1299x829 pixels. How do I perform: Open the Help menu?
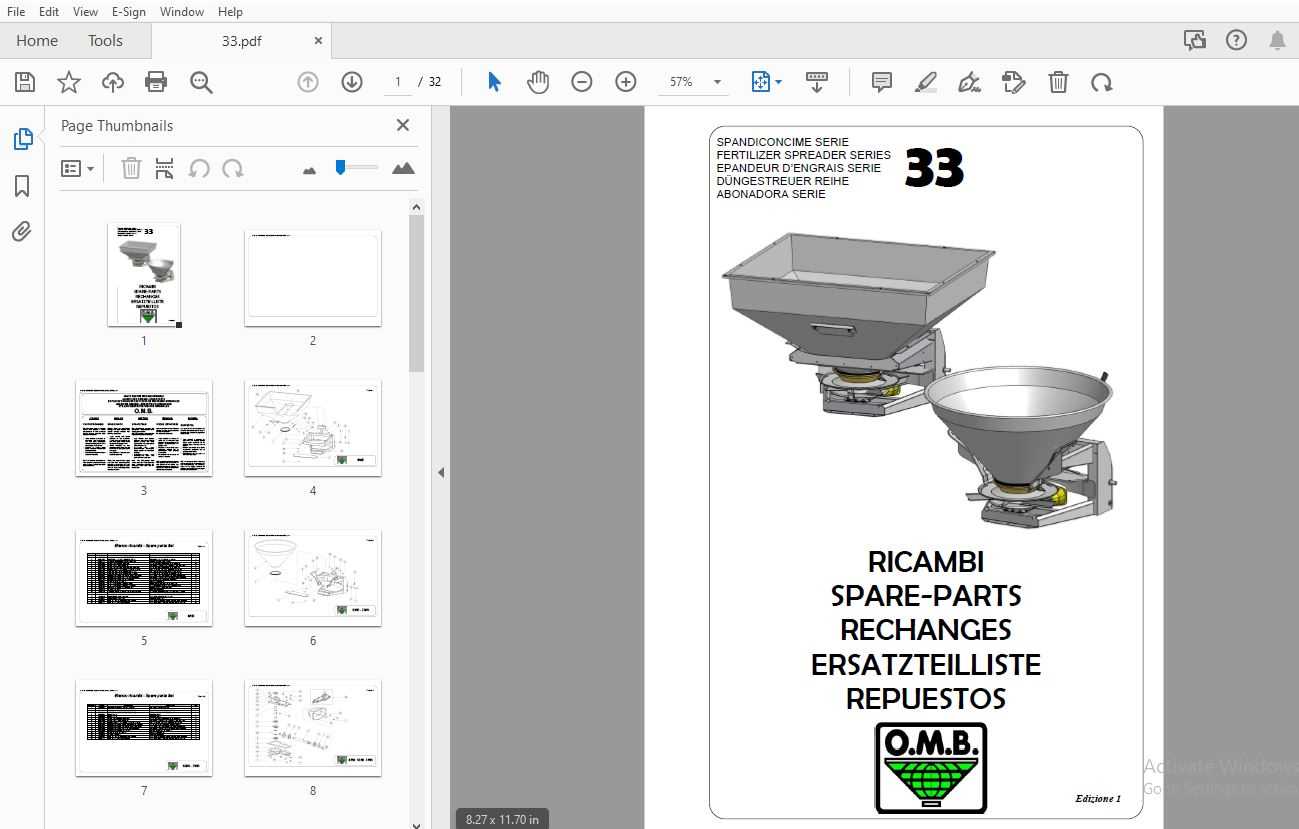click(230, 11)
